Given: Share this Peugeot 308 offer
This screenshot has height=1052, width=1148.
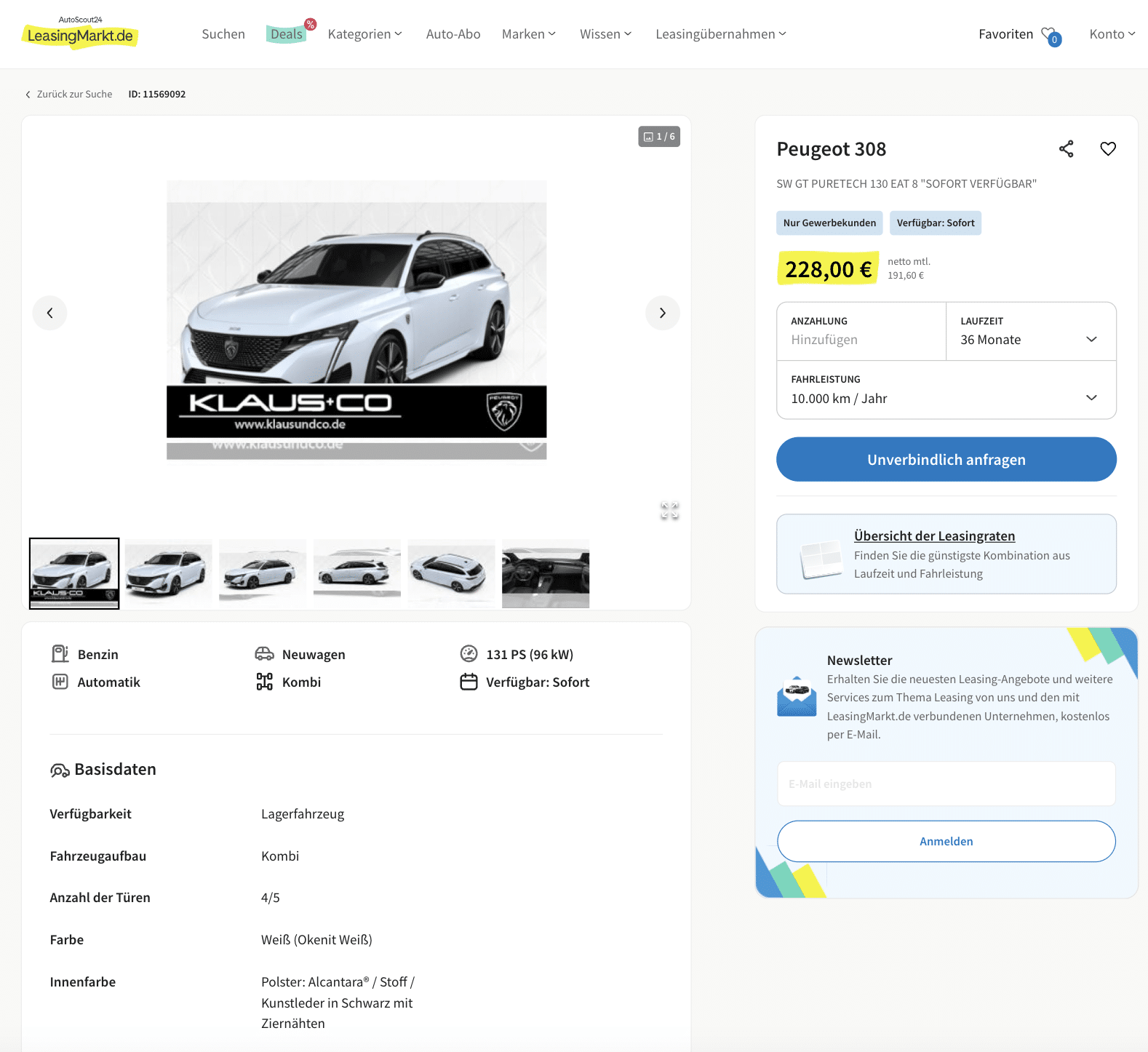Looking at the screenshot, I should click(x=1066, y=149).
